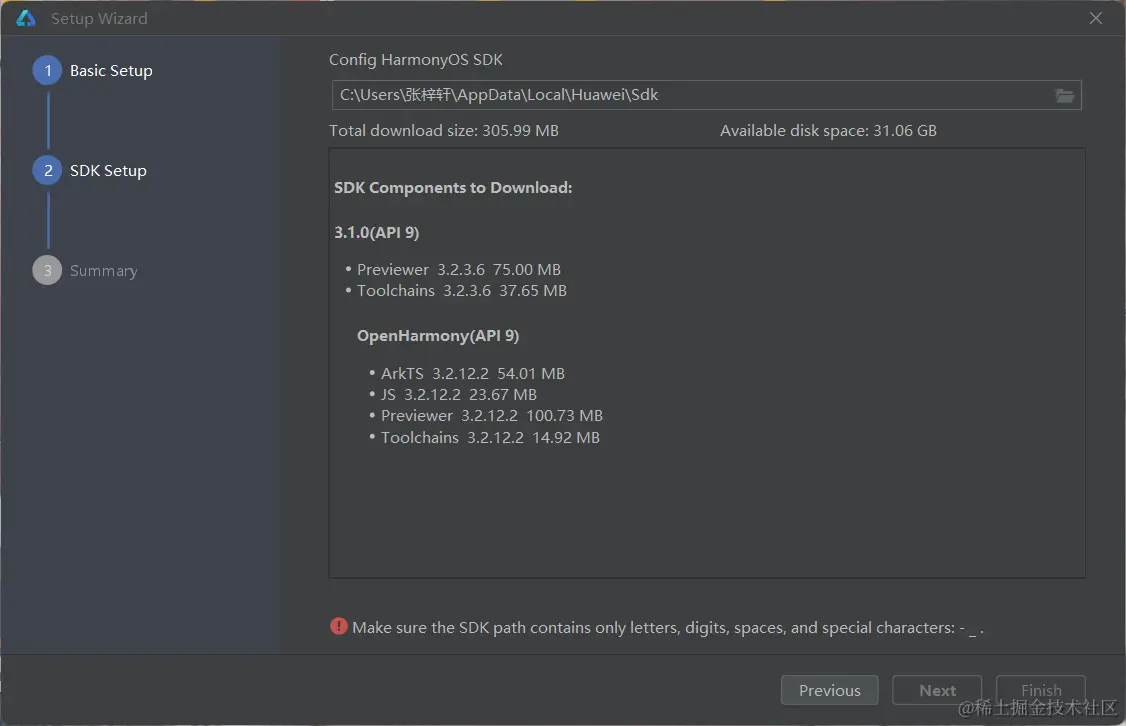Close the Setup Wizard window
The height and width of the screenshot is (726, 1126).
coord(1096,18)
